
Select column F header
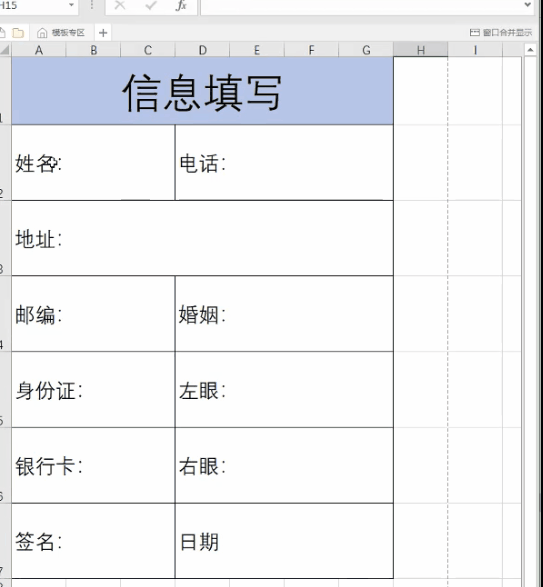pos(311,50)
